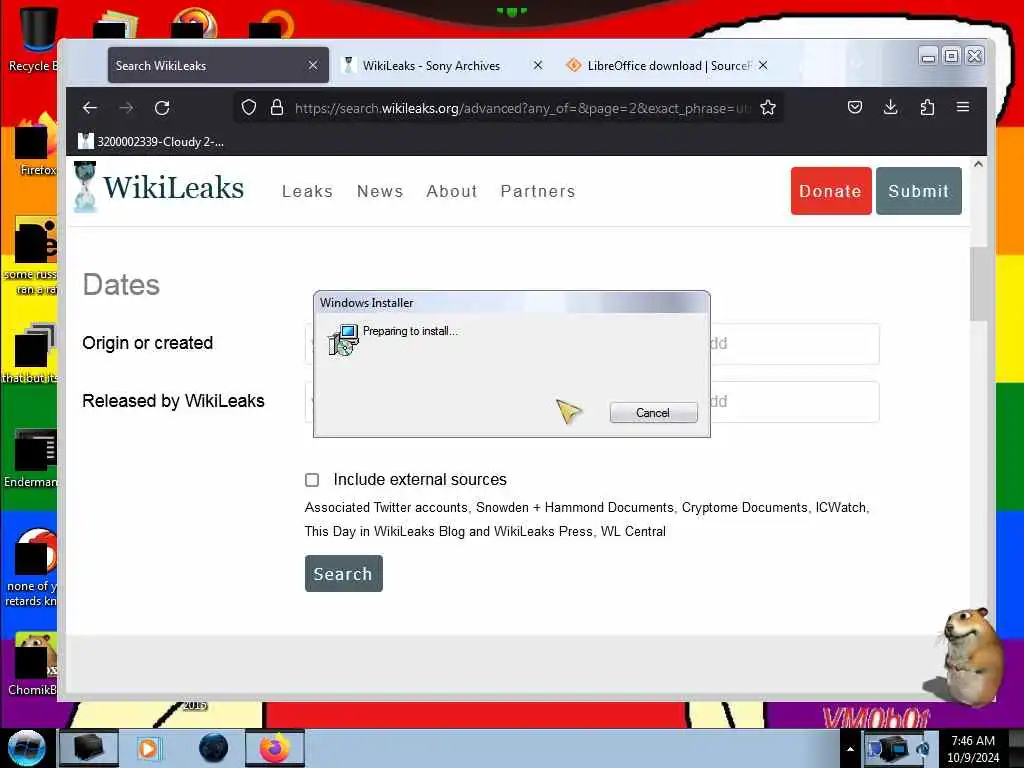Open the Firefox taskbar icon
The image size is (1024, 768).
click(x=275, y=748)
